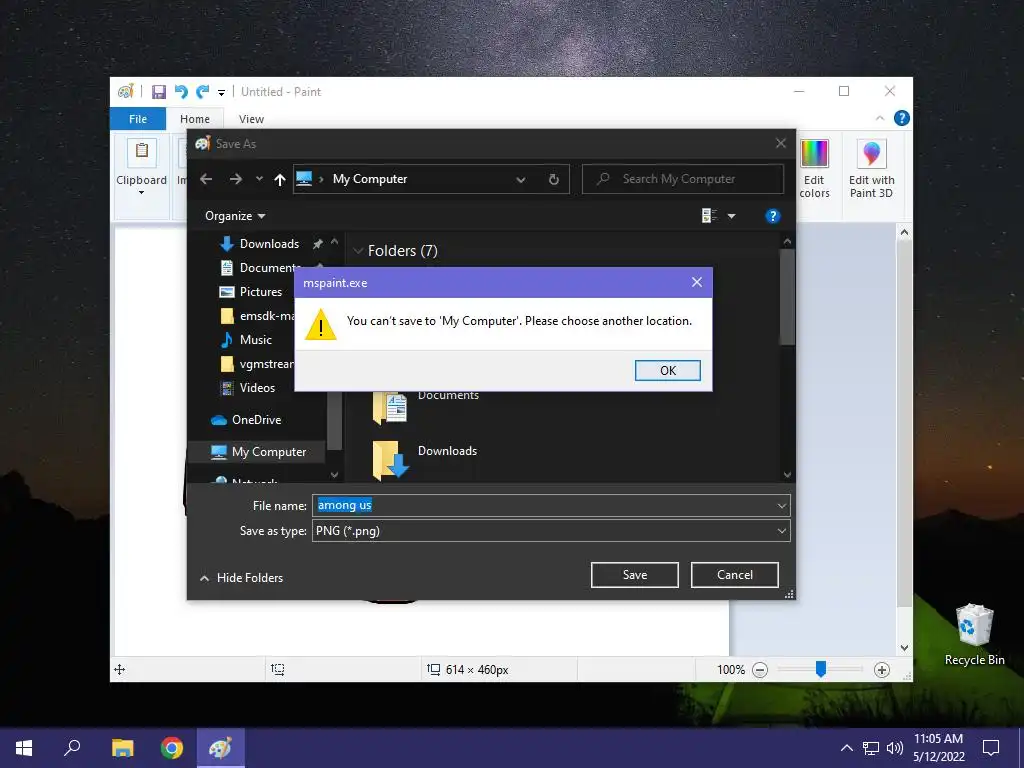
Task: Click the Paint taskbar icon
Action: (221, 748)
